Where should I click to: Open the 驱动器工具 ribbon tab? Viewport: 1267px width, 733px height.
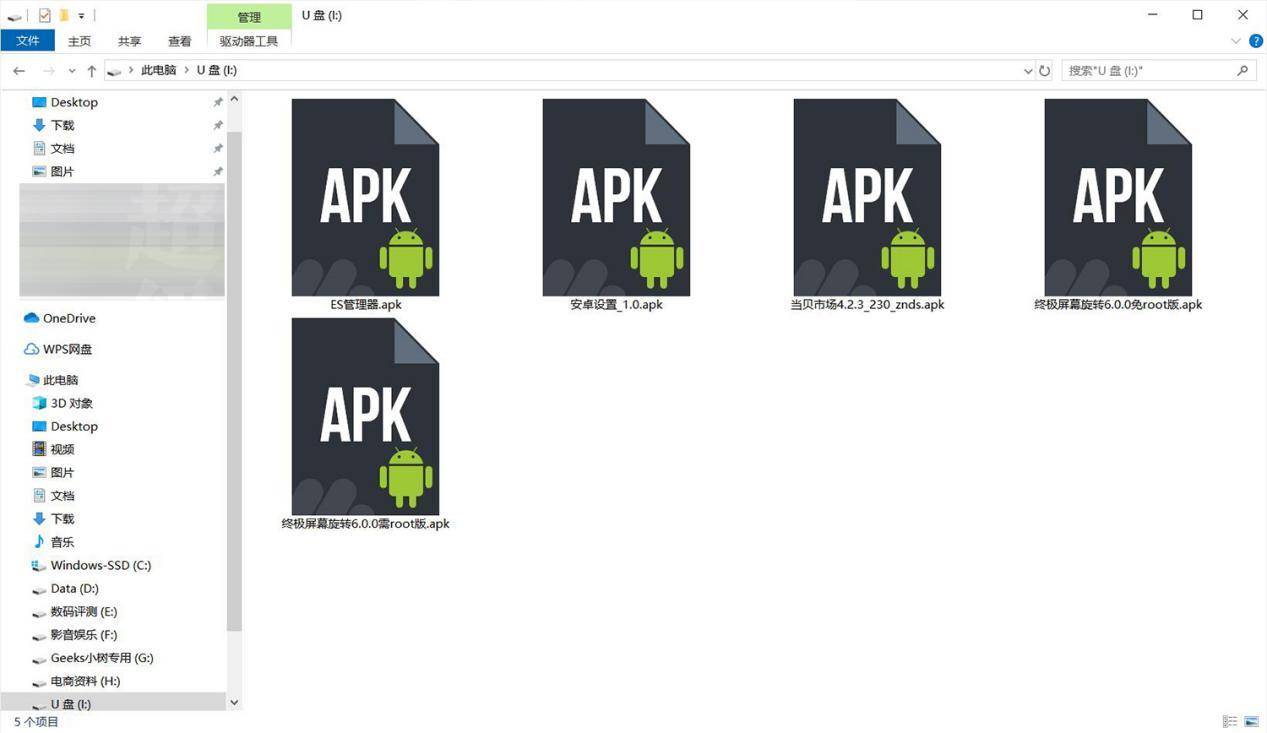point(249,41)
